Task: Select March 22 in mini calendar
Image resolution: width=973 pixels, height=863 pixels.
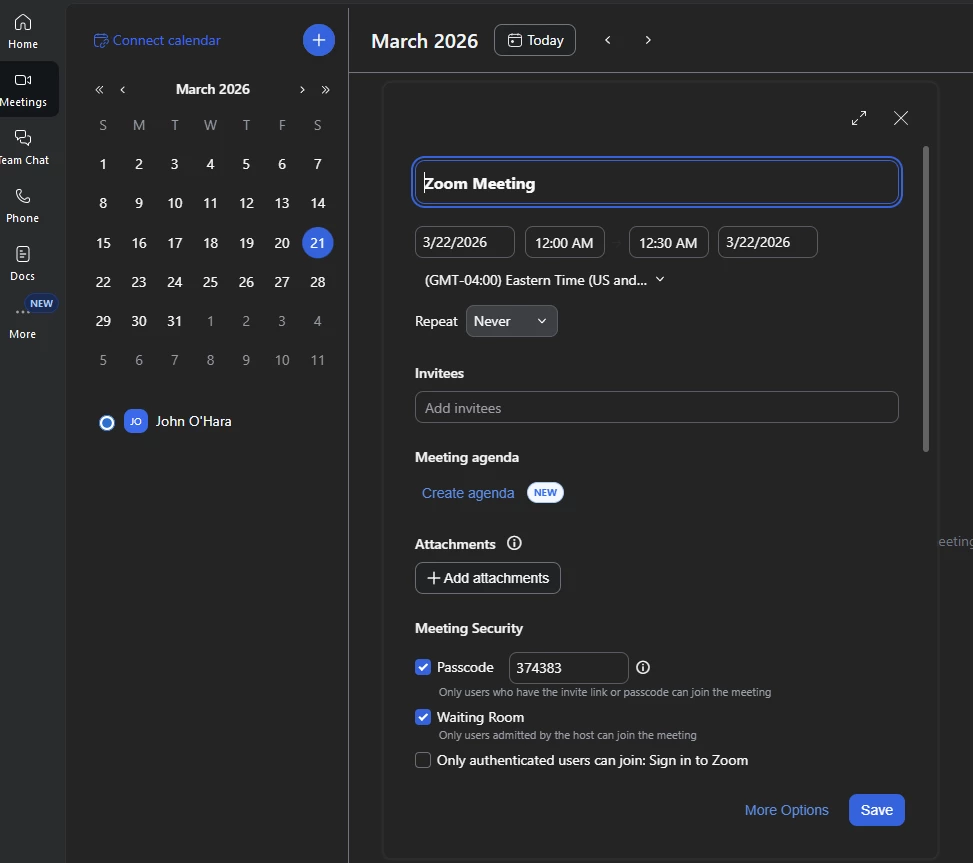Action: tap(103, 282)
